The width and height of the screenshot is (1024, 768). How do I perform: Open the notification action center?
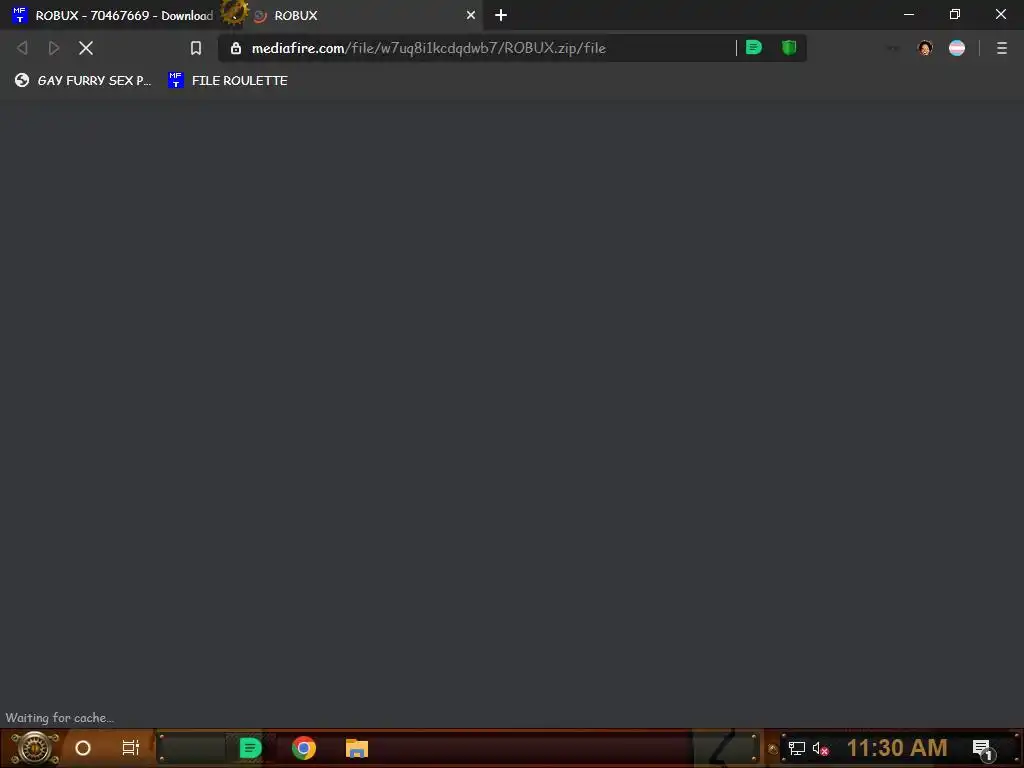(x=984, y=750)
